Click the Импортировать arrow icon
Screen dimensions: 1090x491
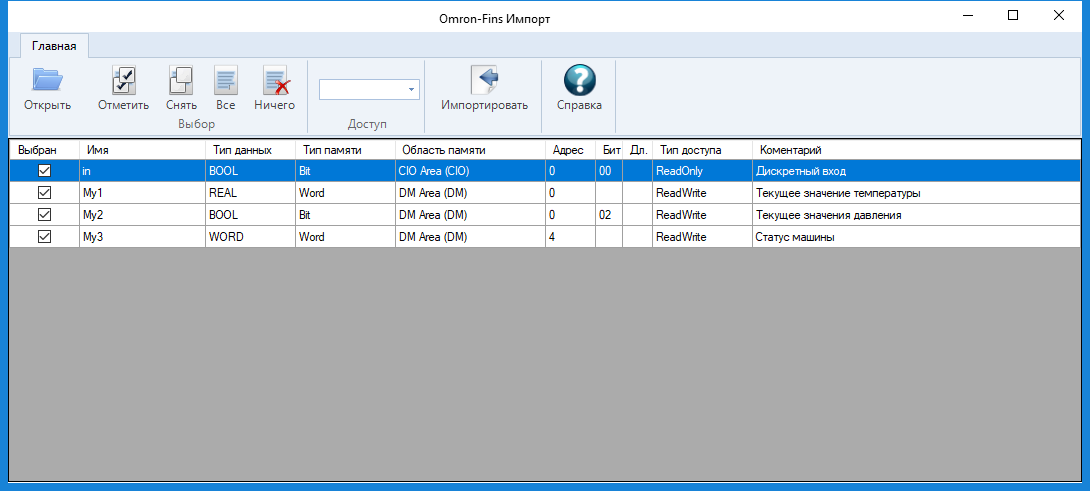485,80
